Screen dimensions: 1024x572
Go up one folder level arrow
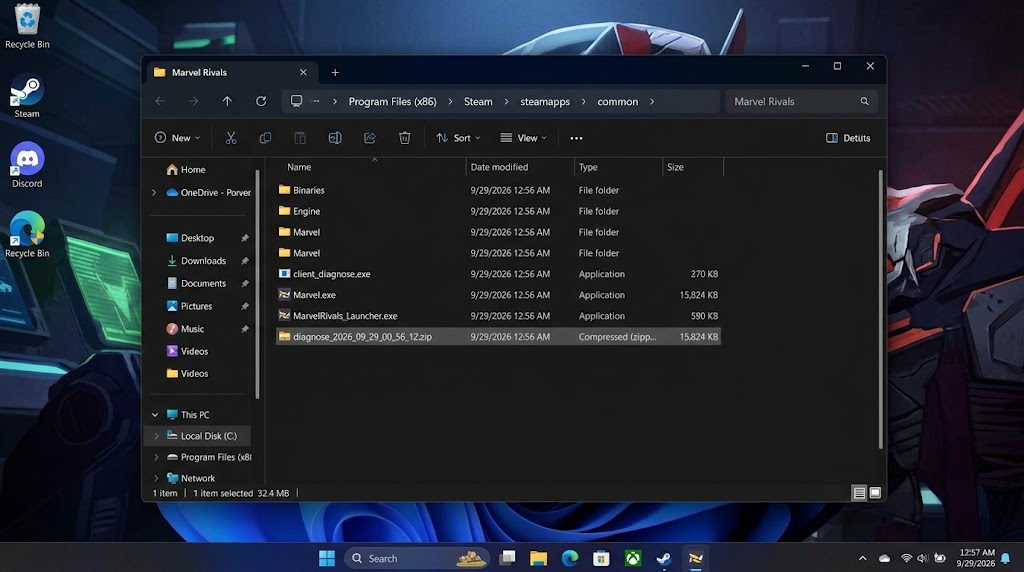coord(227,101)
